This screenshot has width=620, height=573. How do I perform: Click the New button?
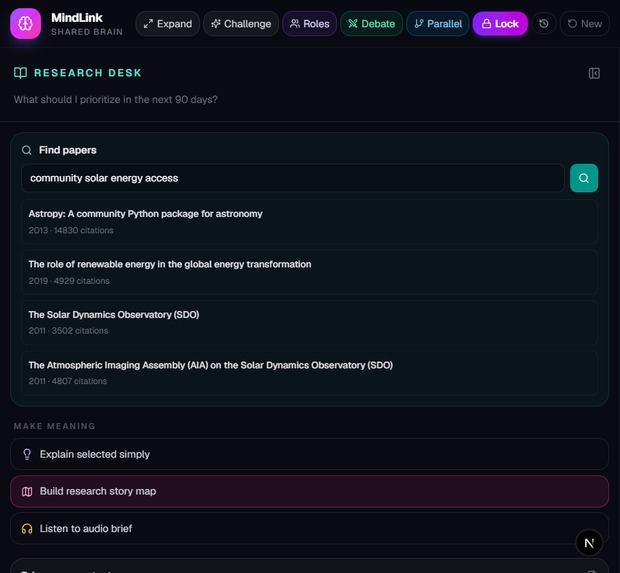point(585,24)
